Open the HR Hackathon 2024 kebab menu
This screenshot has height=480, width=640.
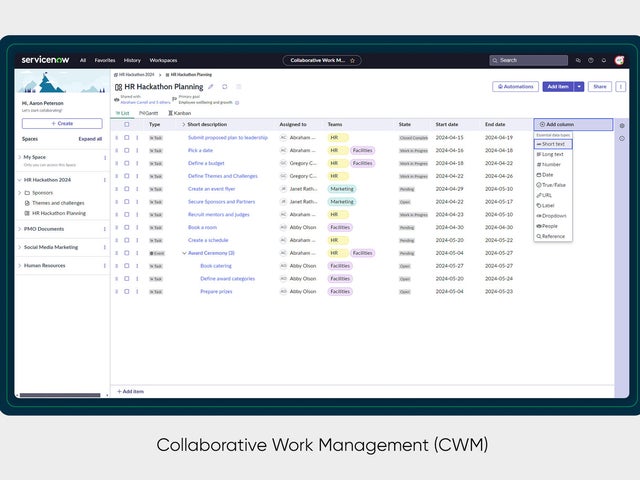[105, 180]
